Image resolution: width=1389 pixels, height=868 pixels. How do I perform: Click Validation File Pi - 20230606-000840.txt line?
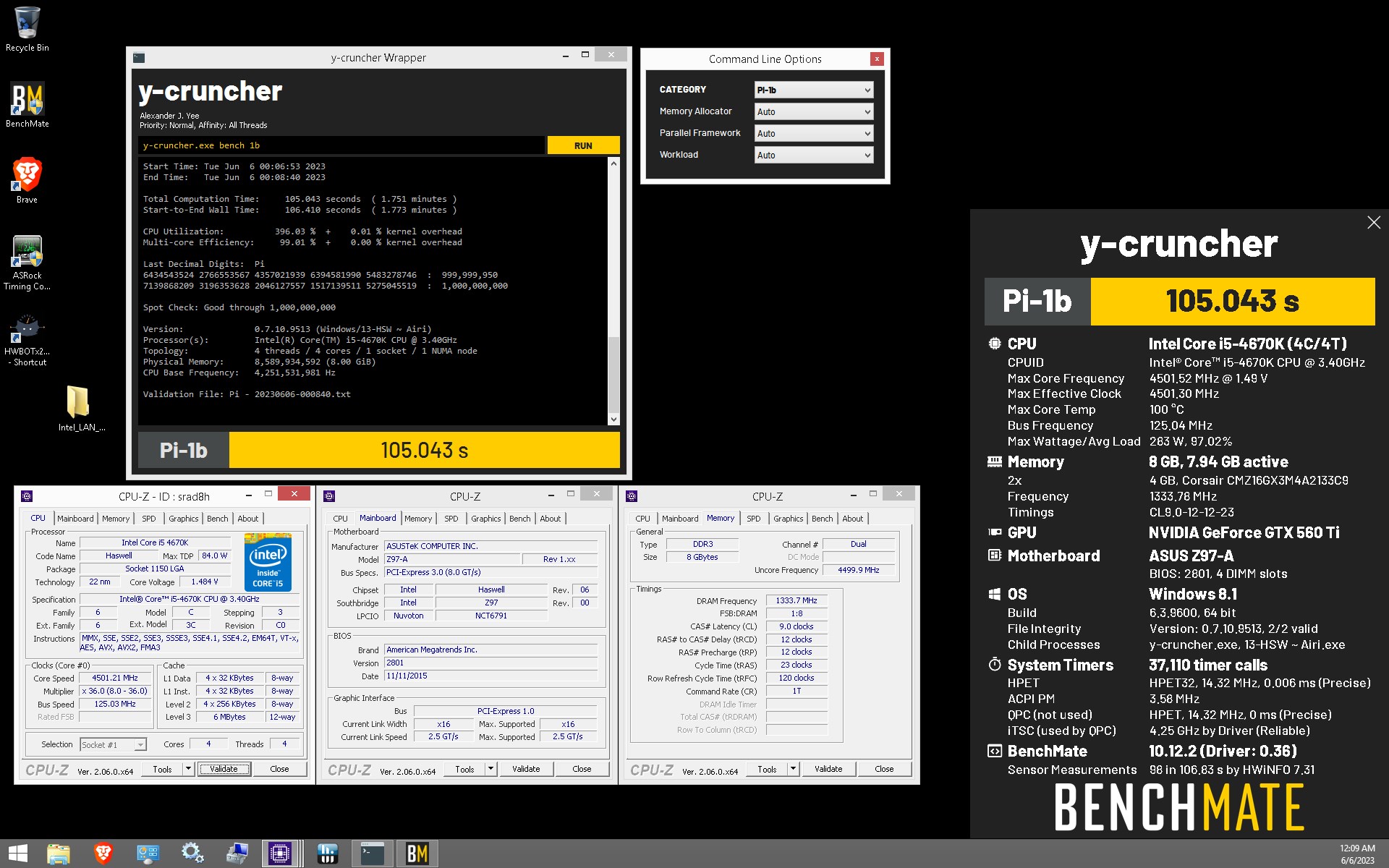(x=247, y=394)
